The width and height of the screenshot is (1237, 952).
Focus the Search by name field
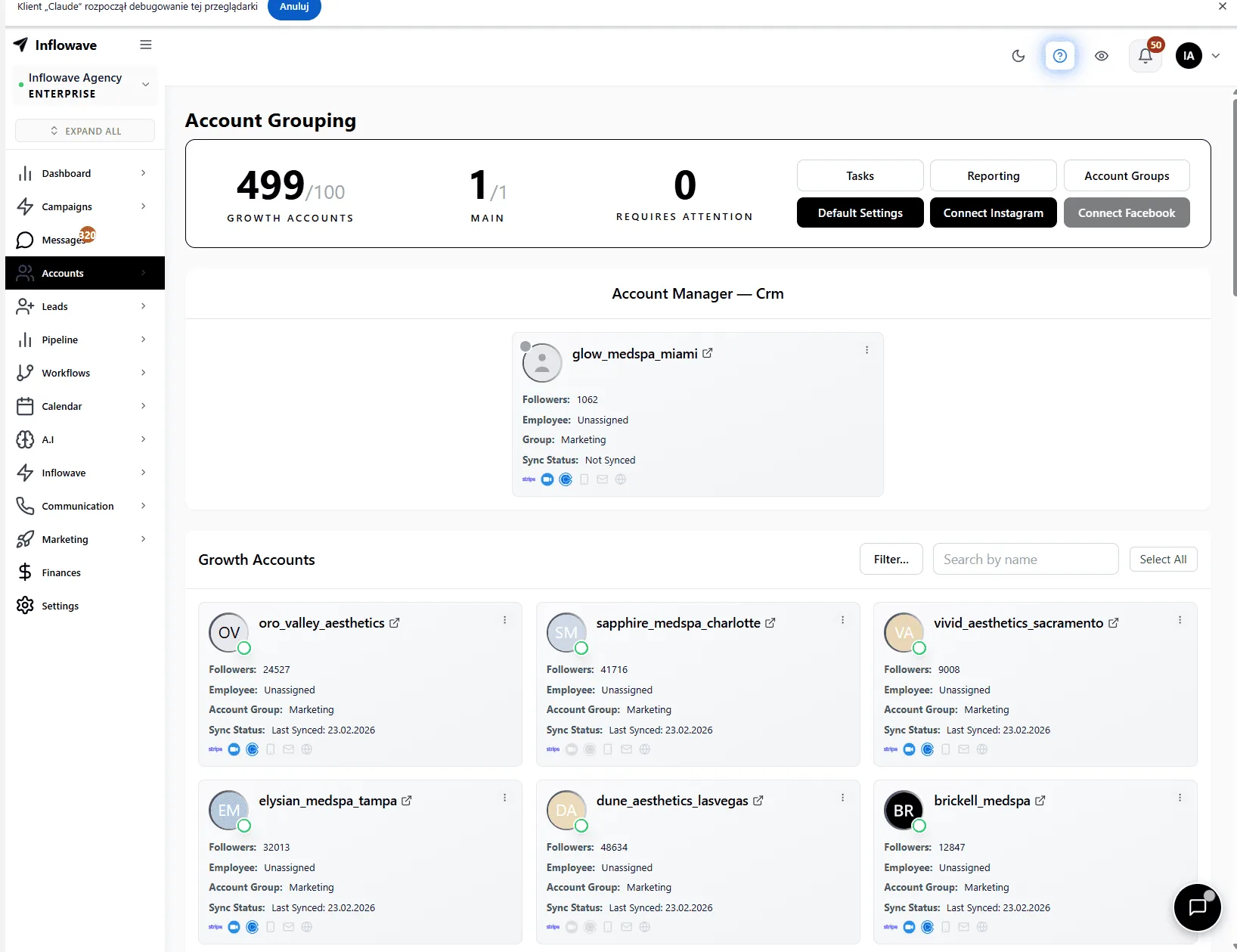(x=1025, y=559)
